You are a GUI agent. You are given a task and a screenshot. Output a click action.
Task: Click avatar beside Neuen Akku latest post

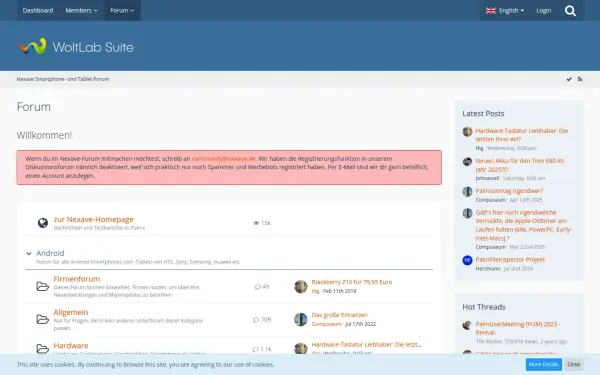point(467,161)
